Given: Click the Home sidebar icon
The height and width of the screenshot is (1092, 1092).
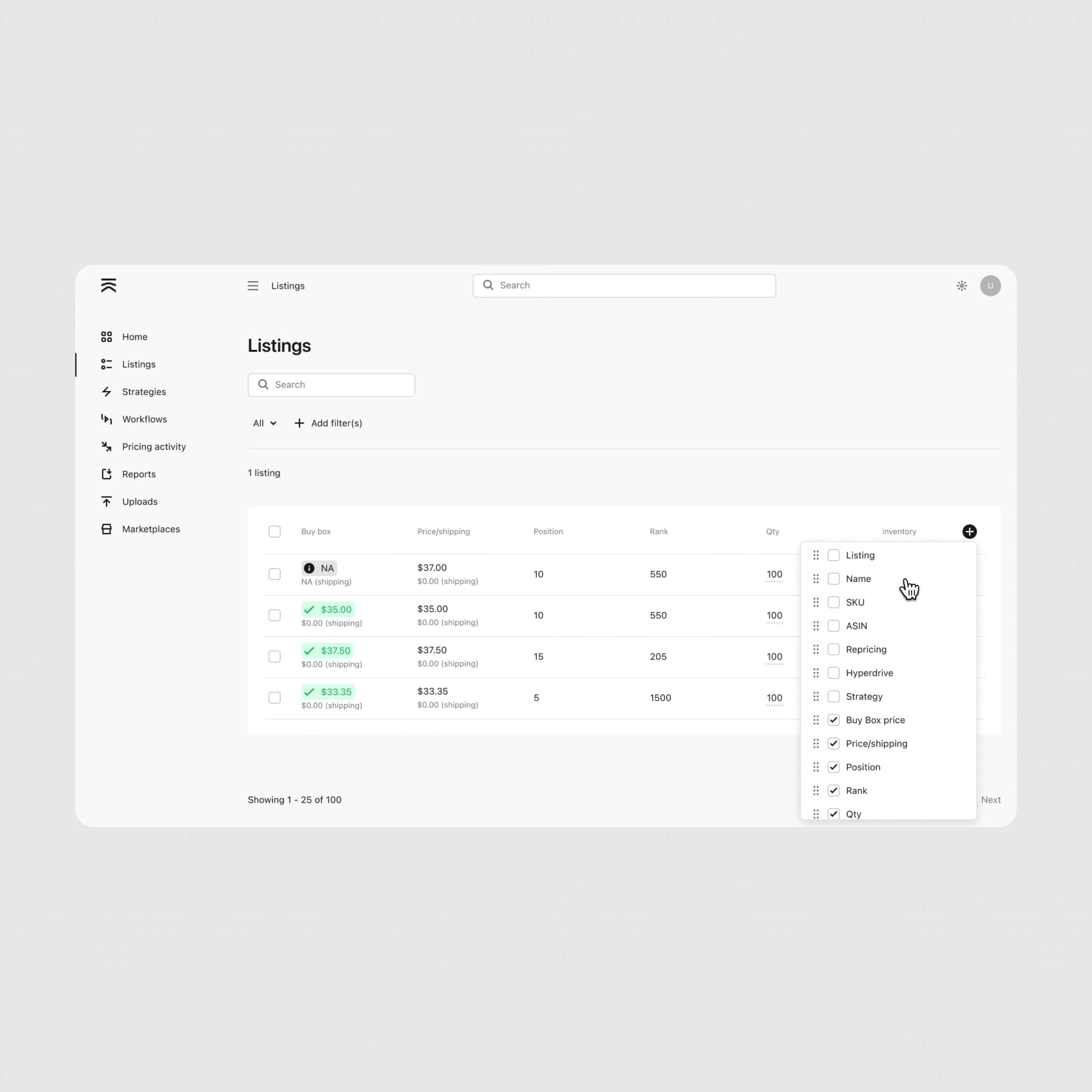Looking at the screenshot, I should point(107,337).
